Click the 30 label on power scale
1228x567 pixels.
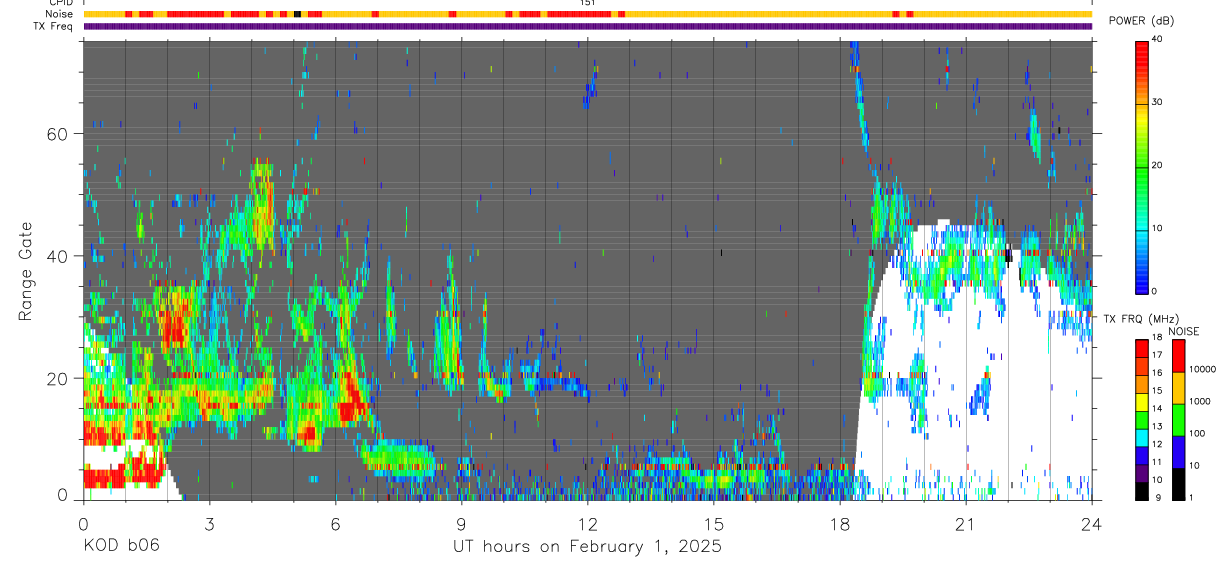click(x=1157, y=102)
